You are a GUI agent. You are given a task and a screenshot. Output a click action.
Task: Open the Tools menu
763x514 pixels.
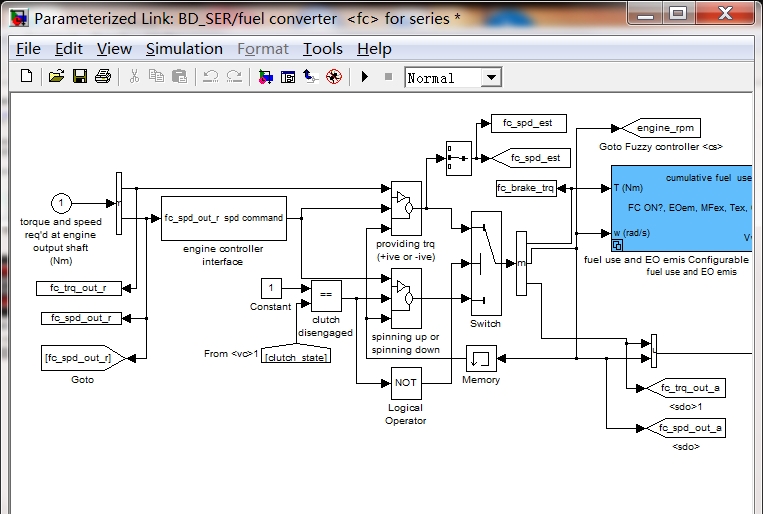tap(322, 49)
